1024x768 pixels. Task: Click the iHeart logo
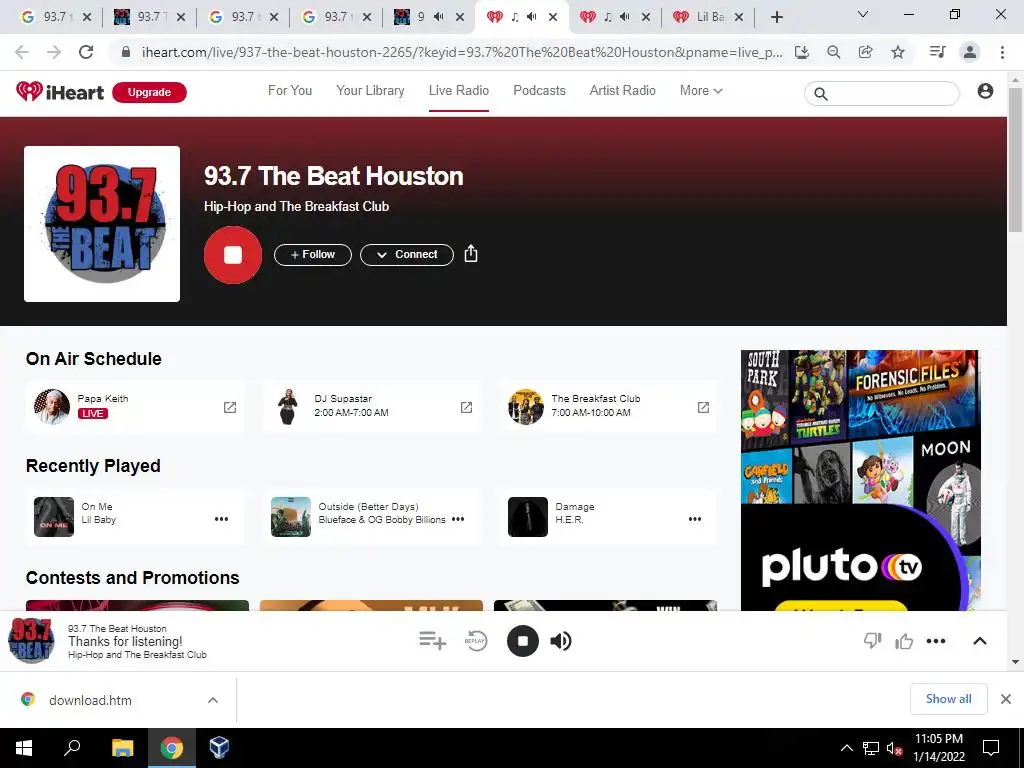pyautogui.click(x=60, y=92)
